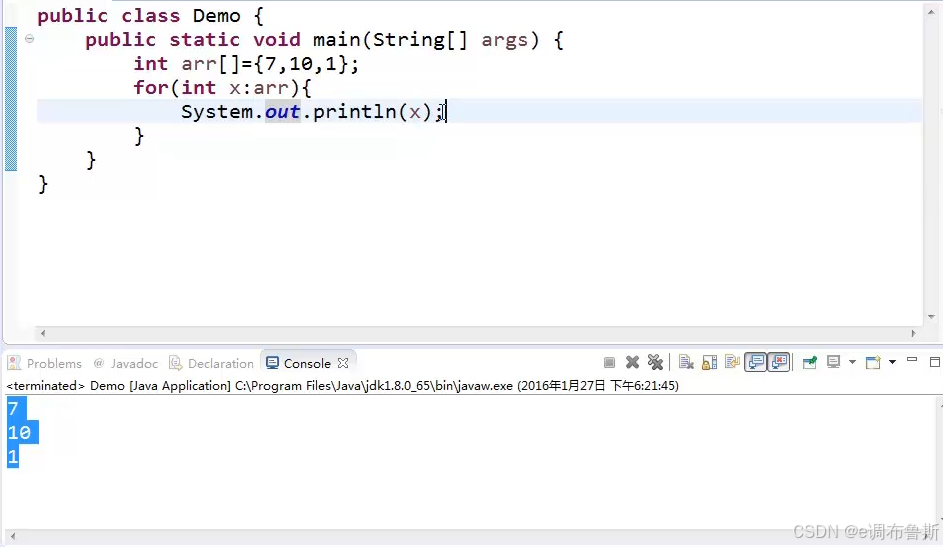This screenshot has width=943, height=547.
Task: Toggle Word Wrap in Console toolbar
Action: pyautogui.click(x=733, y=362)
